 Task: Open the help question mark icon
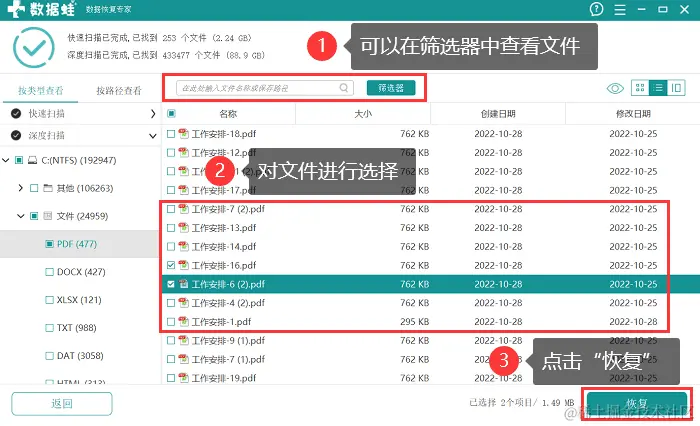coord(596,9)
